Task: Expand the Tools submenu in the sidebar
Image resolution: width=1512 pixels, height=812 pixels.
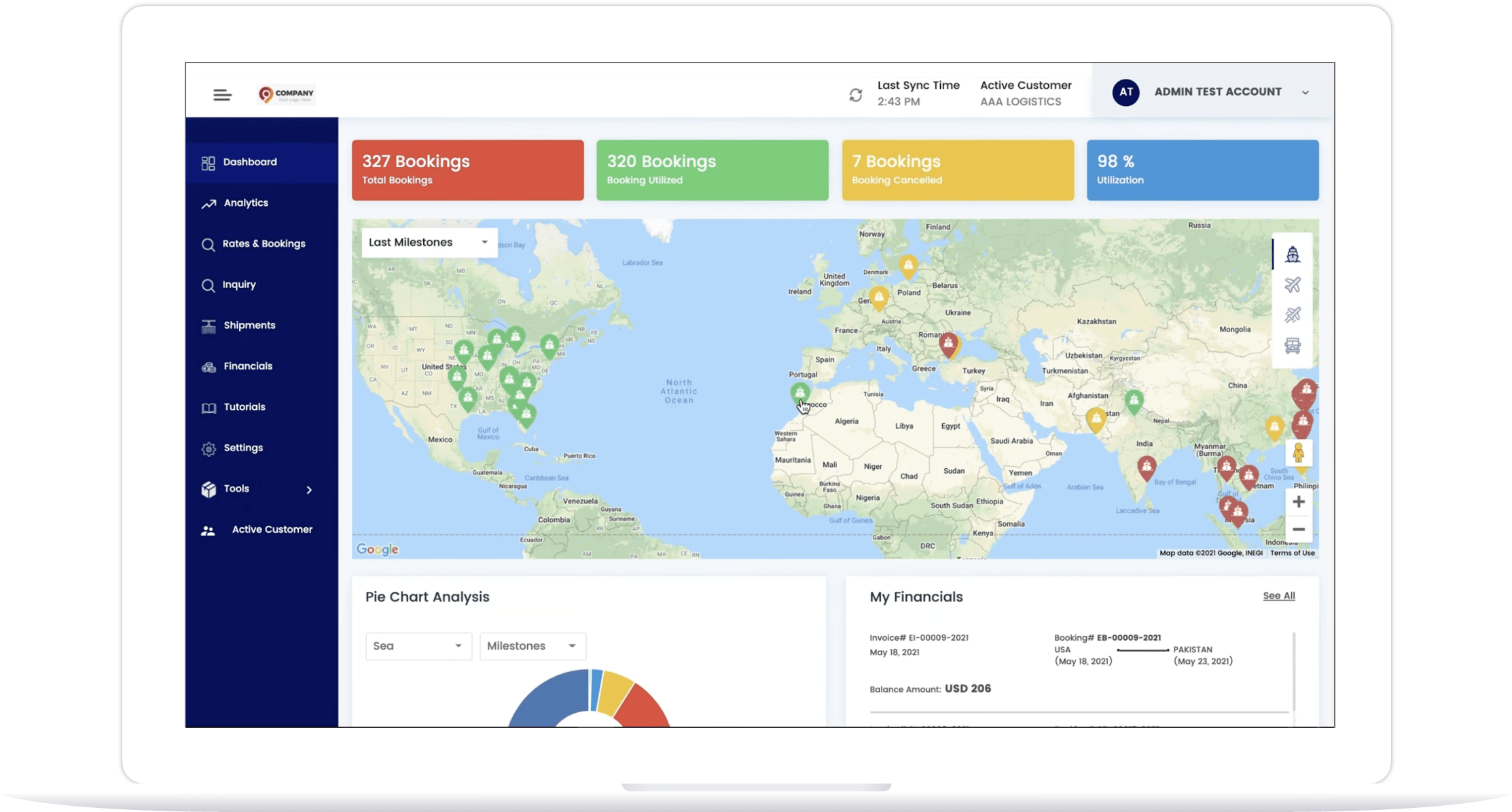Action: pyautogui.click(x=309, y=489)
